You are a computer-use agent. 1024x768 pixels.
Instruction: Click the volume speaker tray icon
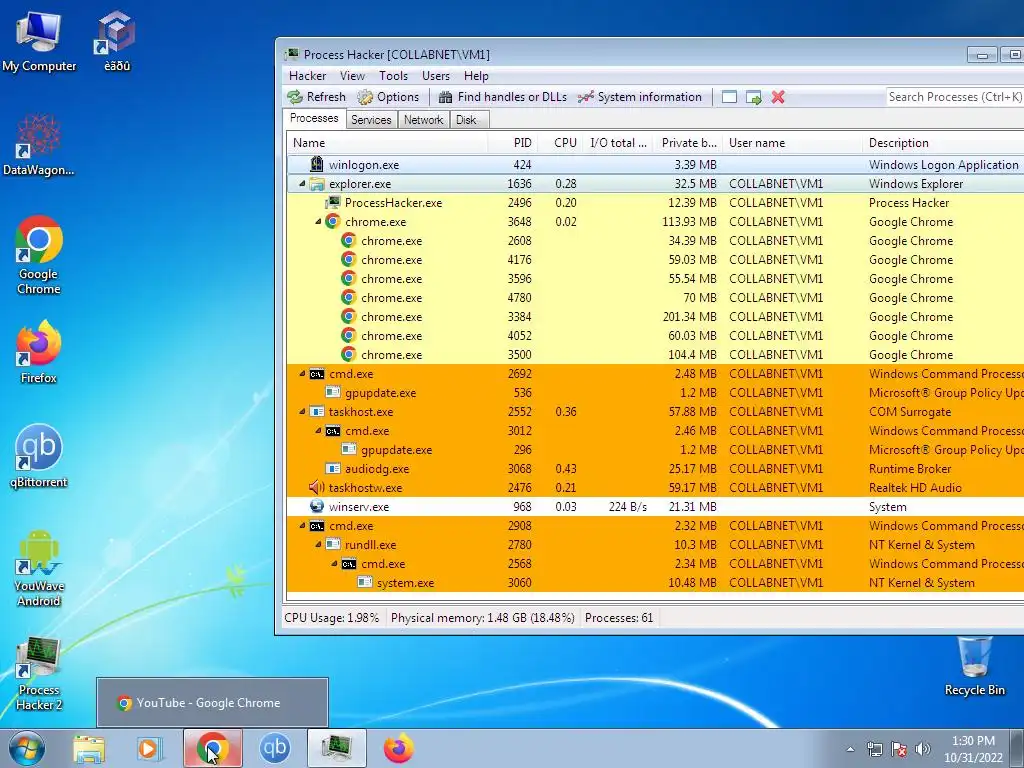point(923,749)
